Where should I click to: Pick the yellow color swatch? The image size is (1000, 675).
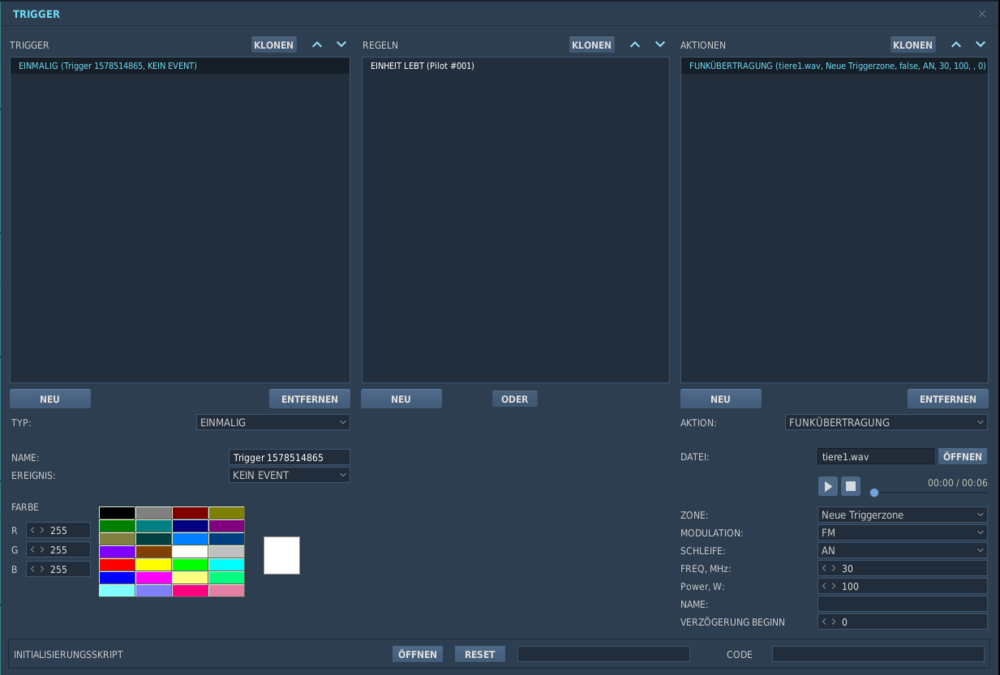click(154, 565)
